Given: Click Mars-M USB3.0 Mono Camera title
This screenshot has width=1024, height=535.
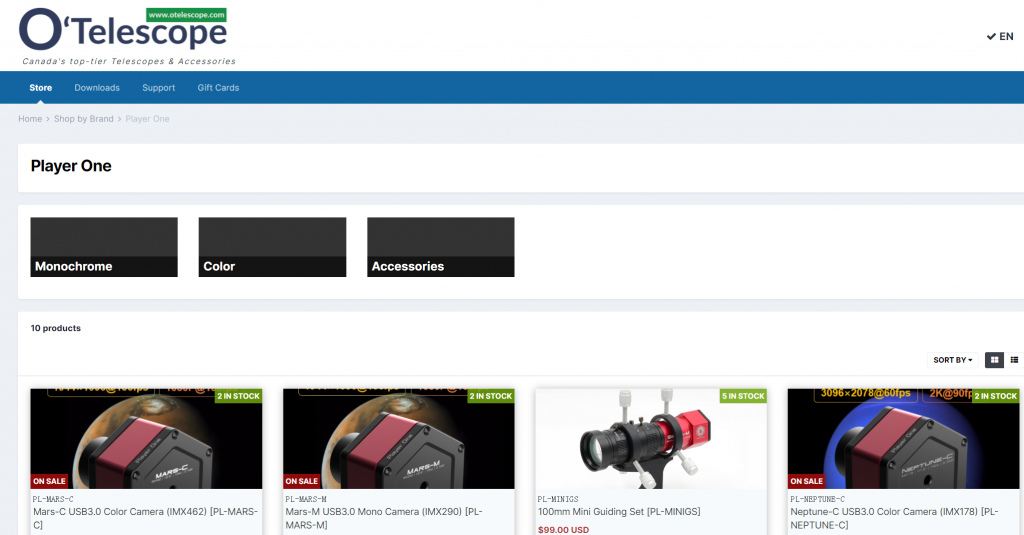Looking at the screenshot, I should point(384,518).
